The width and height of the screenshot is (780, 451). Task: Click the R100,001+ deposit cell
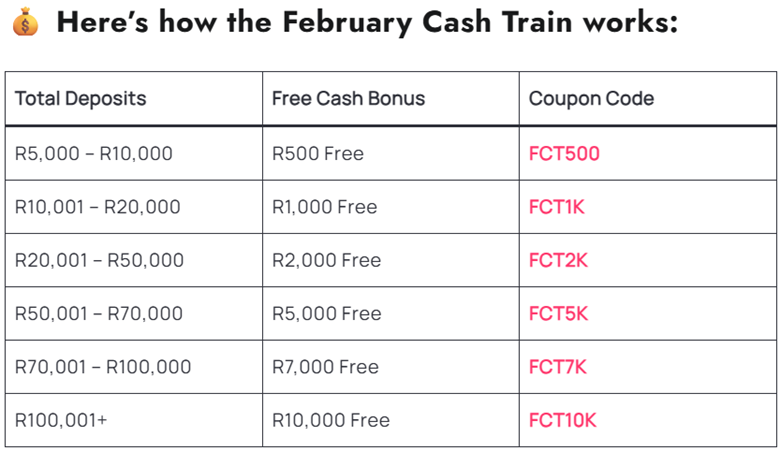coord(61,420)
